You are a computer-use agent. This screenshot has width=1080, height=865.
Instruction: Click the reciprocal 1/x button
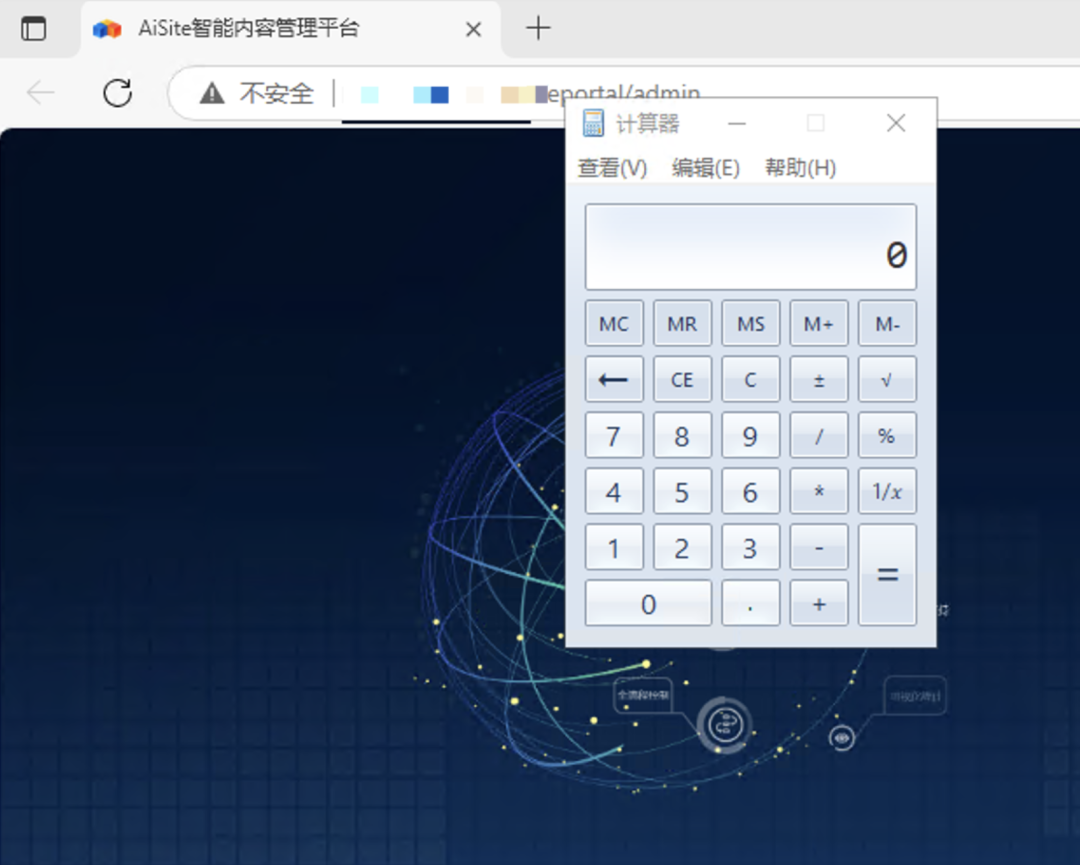pos(887,491)
